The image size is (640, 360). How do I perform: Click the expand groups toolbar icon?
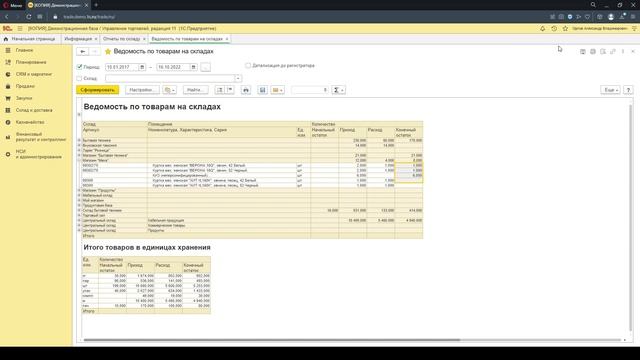(220, 90)
